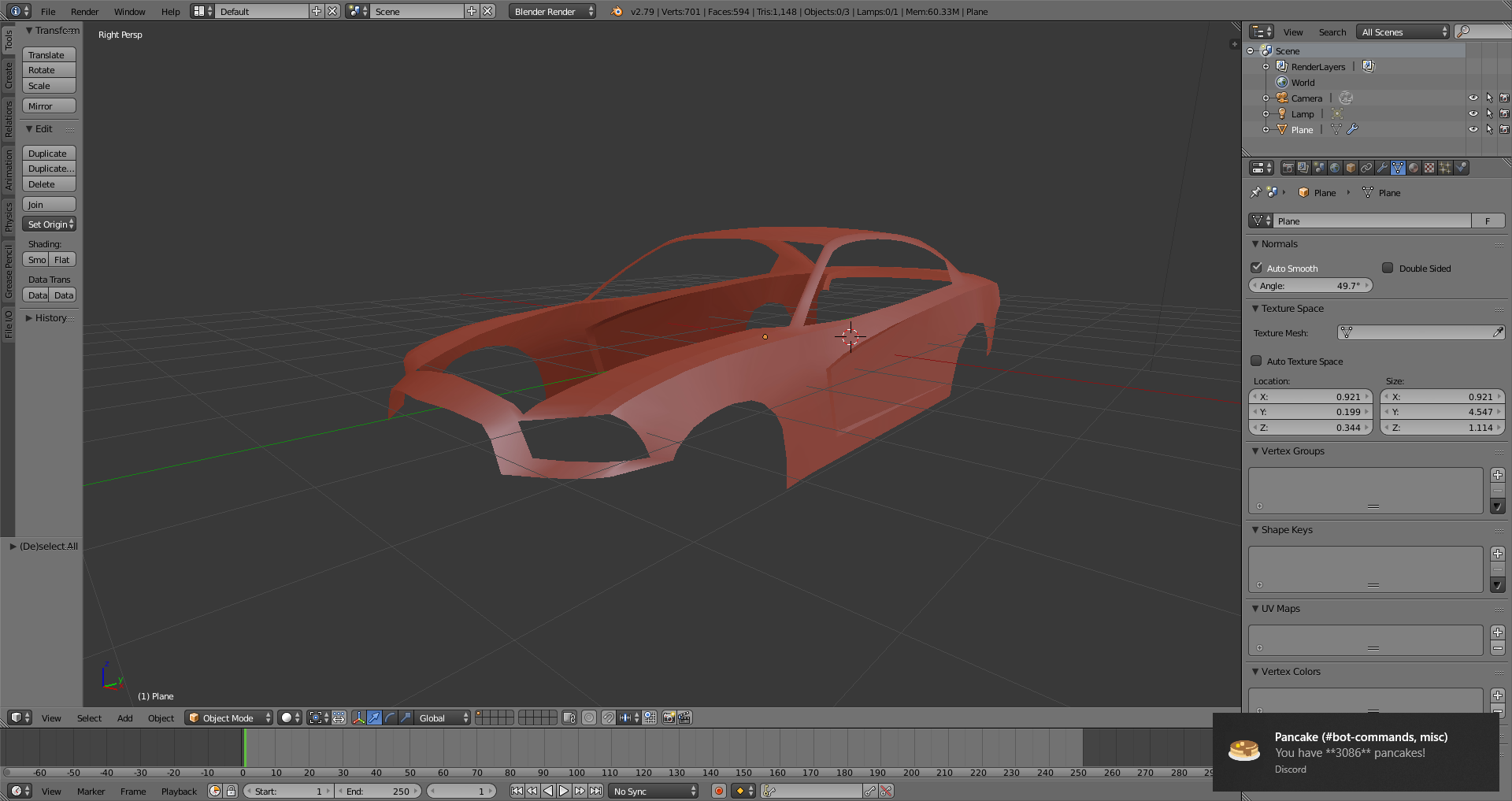Toggle snap during transform magnet icon

[x=608, y=718]
